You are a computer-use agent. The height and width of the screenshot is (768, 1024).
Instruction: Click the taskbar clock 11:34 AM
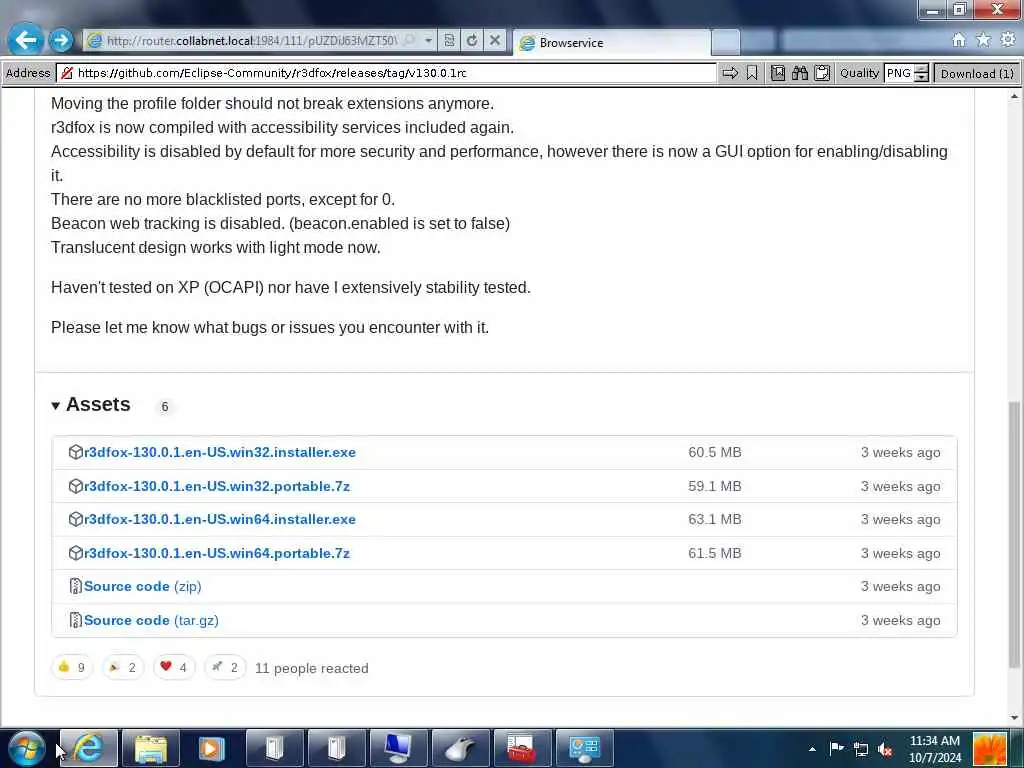pos(935,741)
